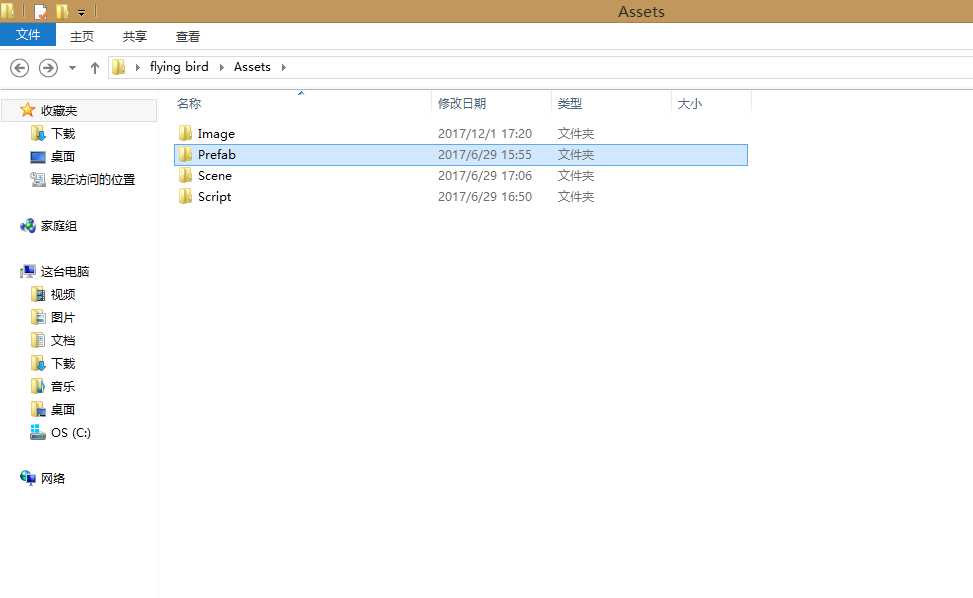973x598 pixels.
Task: Click the window folder icon in title bar
Action: [7, 11]
